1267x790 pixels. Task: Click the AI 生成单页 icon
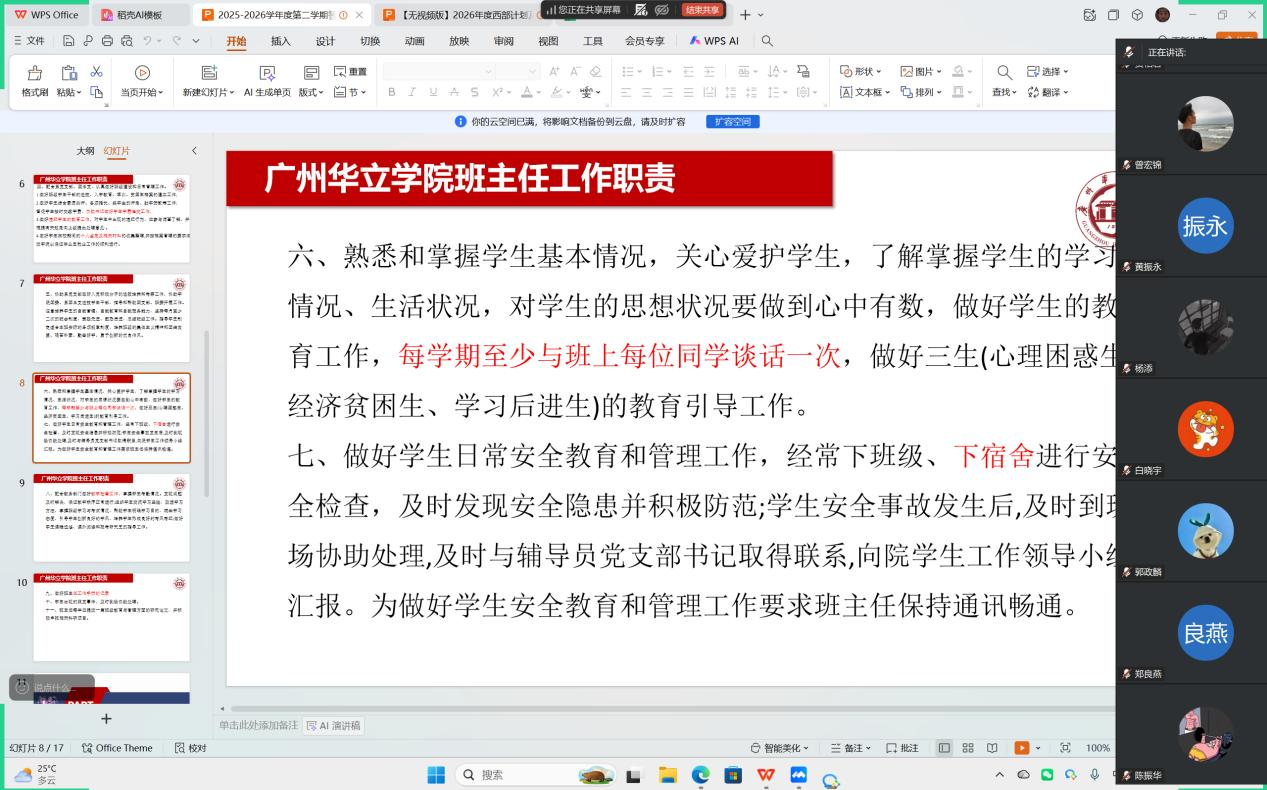click(x=267, y=74)
